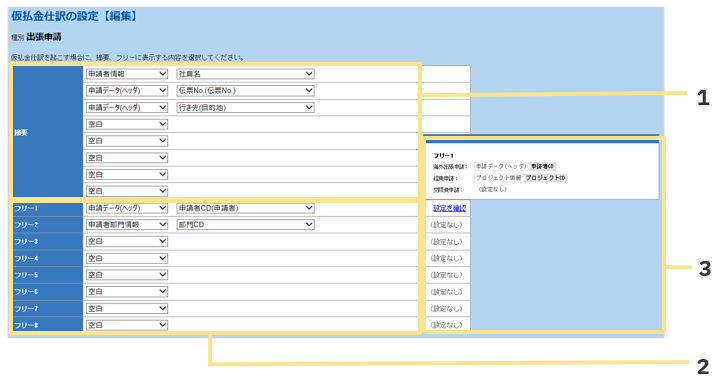
Task: Open the 申請者情報 dropdown in 摘要
Action: click(126, 74)
